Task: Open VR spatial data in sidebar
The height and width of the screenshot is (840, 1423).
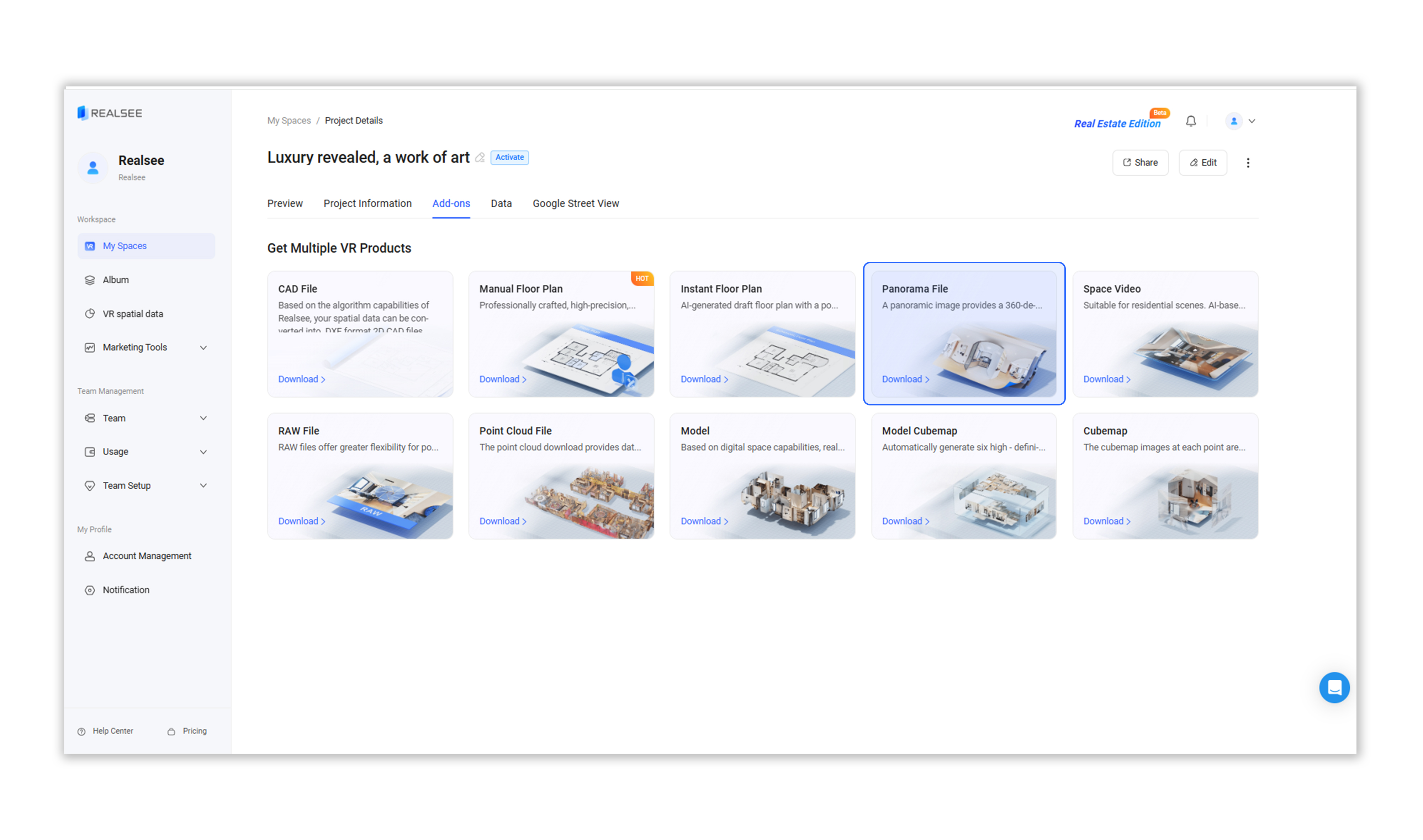Action: coord(132,314)
